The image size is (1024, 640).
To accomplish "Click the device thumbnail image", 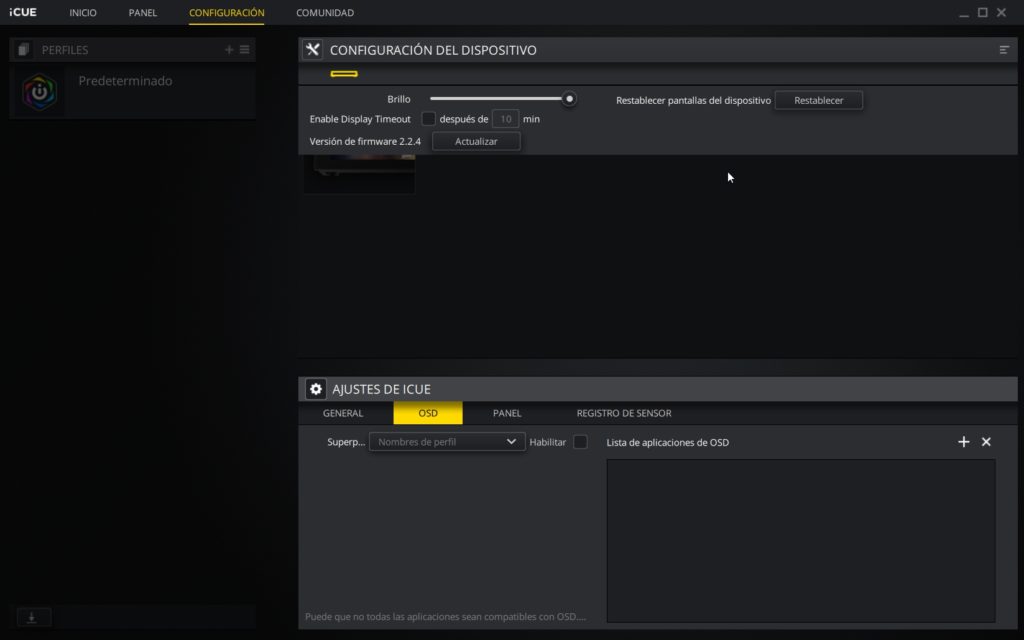I will (359, 174).
